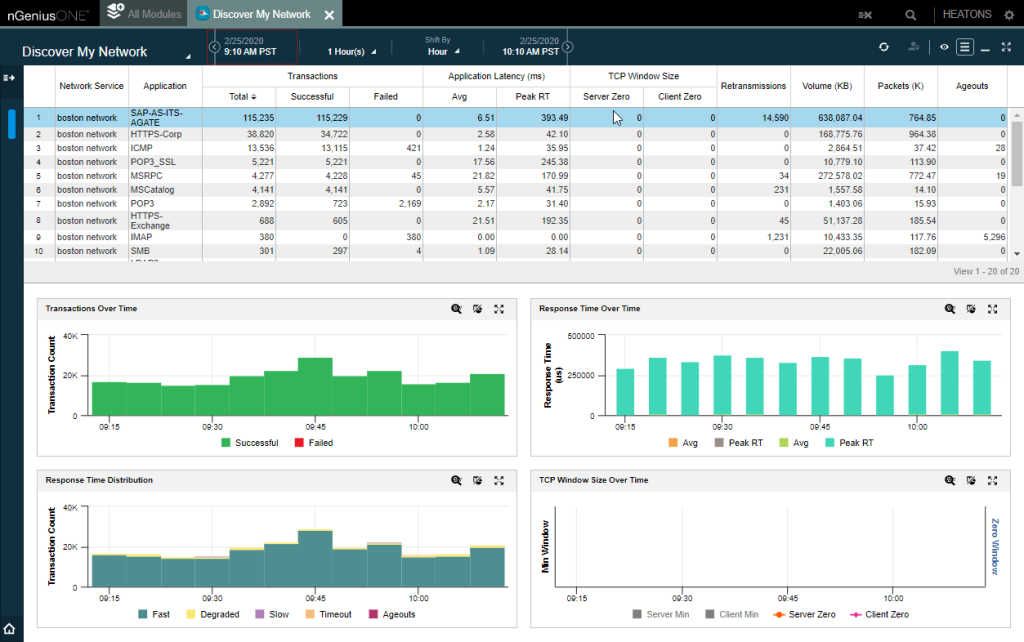Zoom the TCP Window Size Over Time chart

(950, 481)
